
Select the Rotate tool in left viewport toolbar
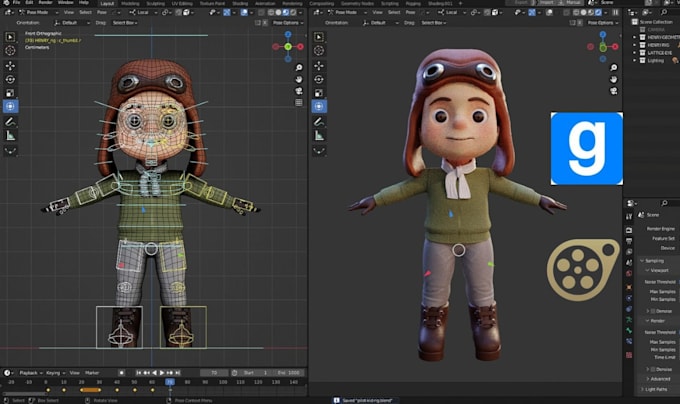click(x=10, y=79)
